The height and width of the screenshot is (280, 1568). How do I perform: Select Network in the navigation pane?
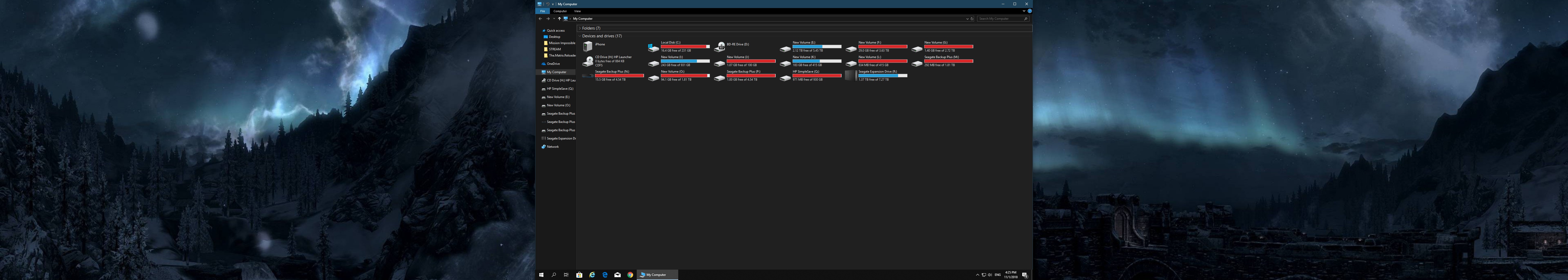552,147
